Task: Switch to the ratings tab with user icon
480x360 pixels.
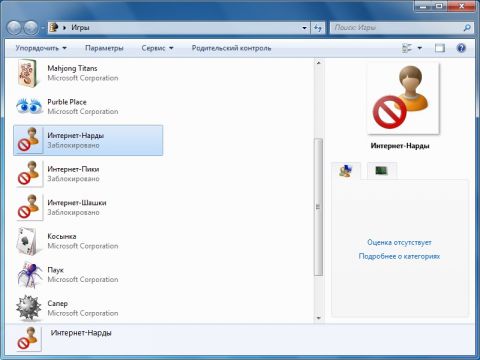Action: (346, 171)
